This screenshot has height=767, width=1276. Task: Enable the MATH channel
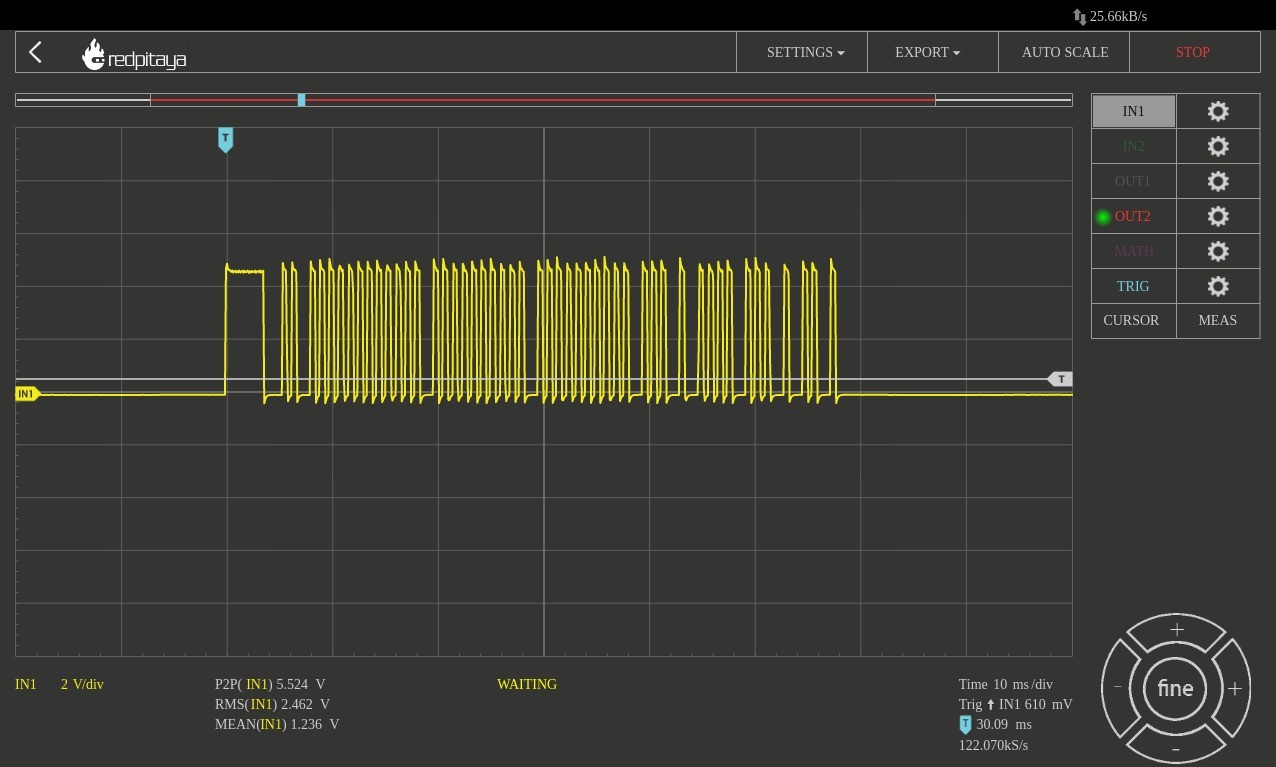pyautogui.click(x=1133, y=251)
